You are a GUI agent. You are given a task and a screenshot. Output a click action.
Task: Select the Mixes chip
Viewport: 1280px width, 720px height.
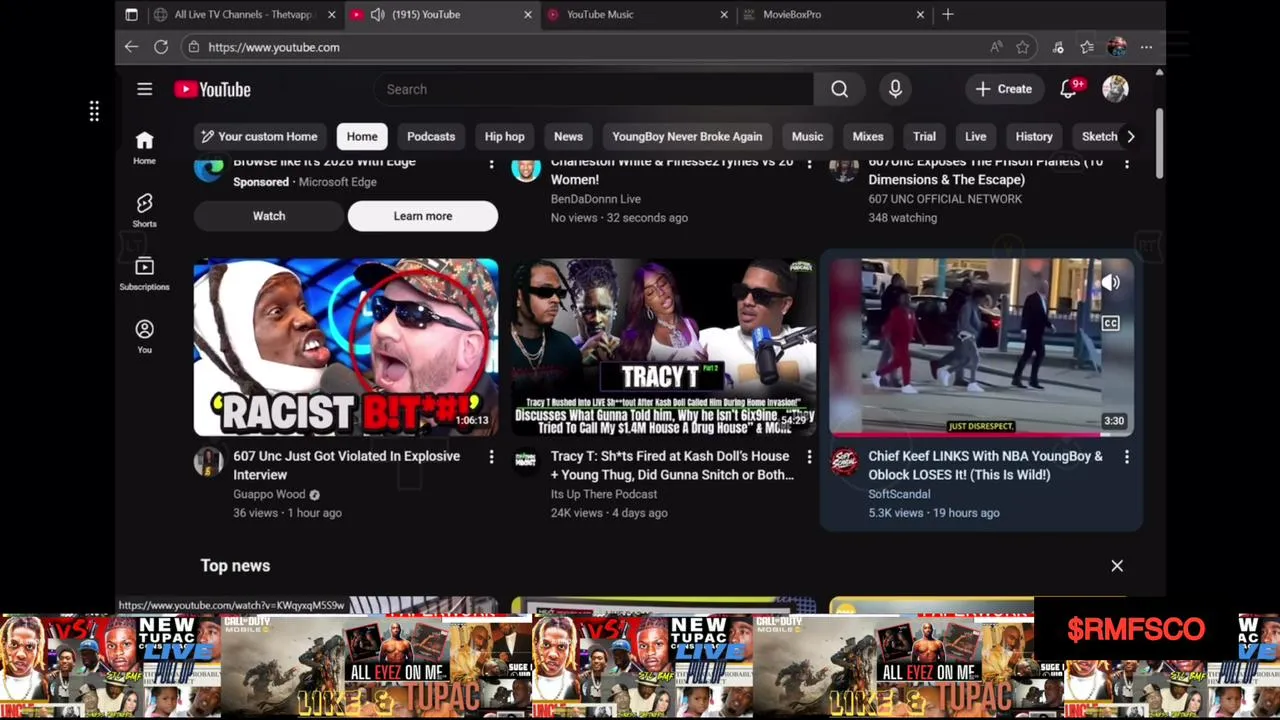(x=868, y=136)
